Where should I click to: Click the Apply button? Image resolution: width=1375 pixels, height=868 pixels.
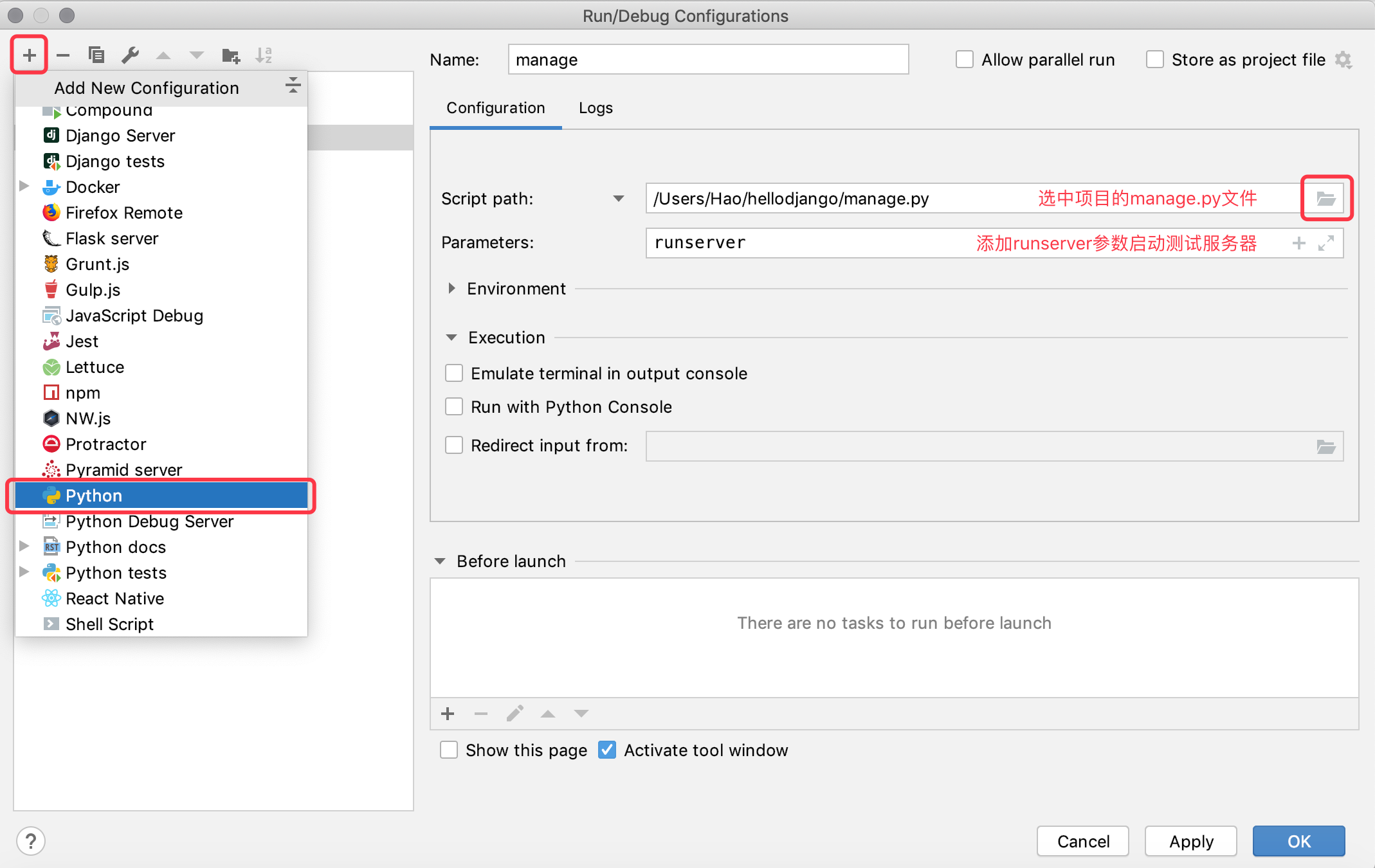[1190, 841]
